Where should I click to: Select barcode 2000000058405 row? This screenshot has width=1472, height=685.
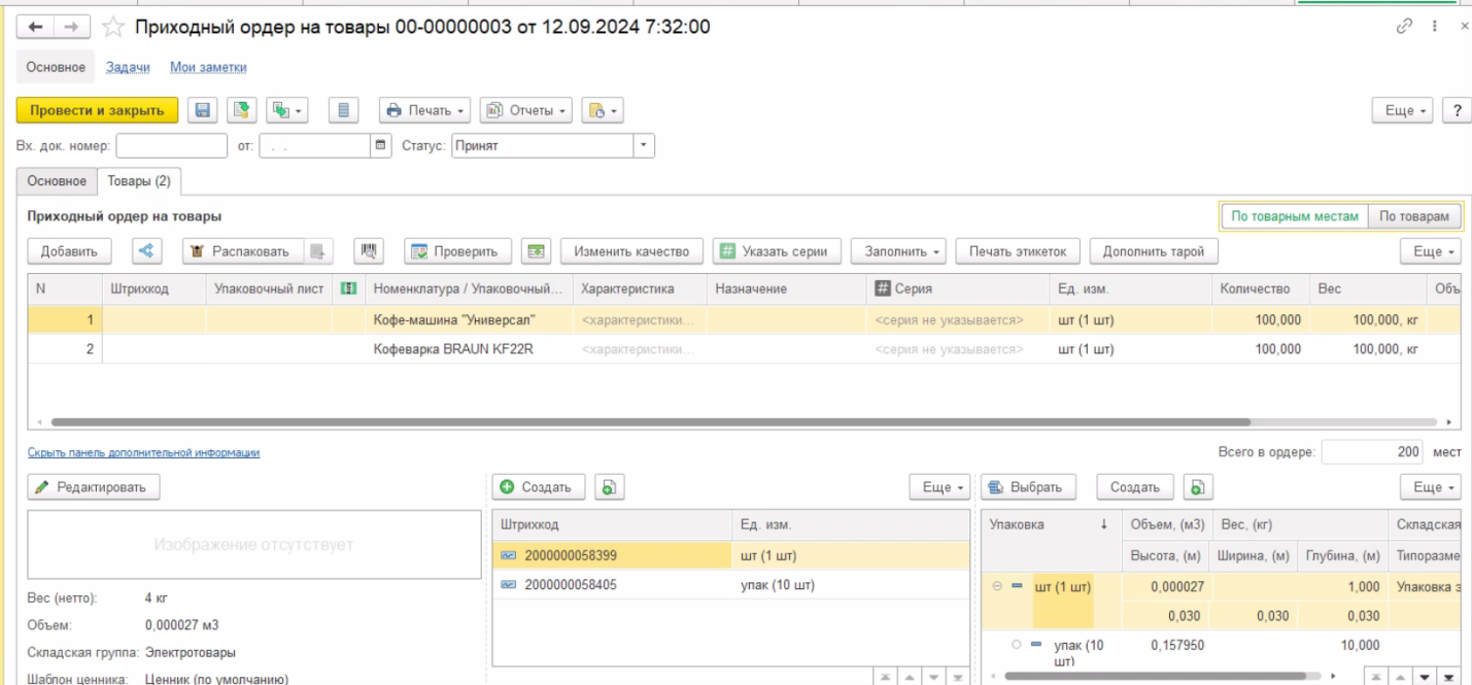coord(730,585)
